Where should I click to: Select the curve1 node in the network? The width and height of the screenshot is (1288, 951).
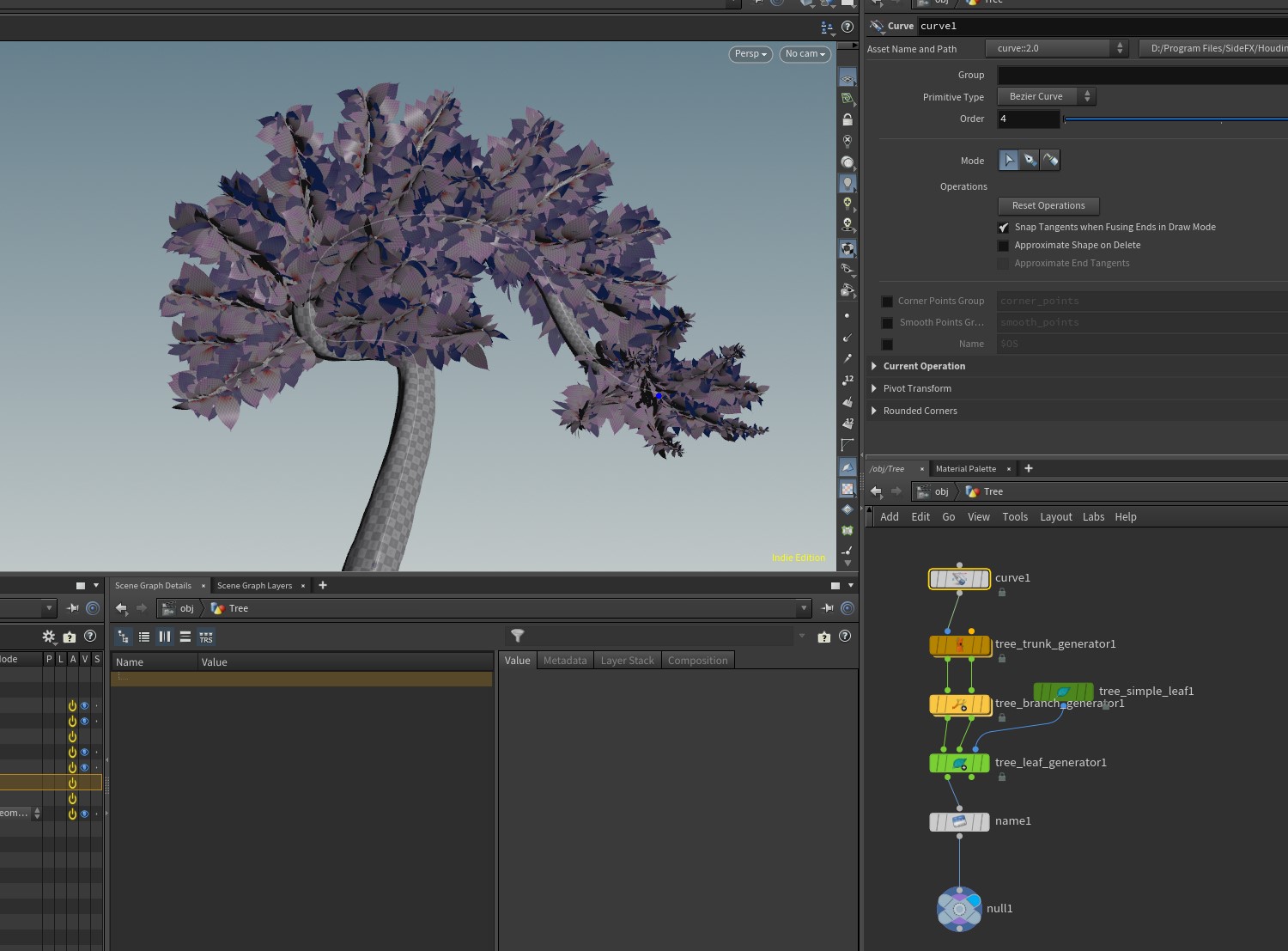tap(959, 579)
